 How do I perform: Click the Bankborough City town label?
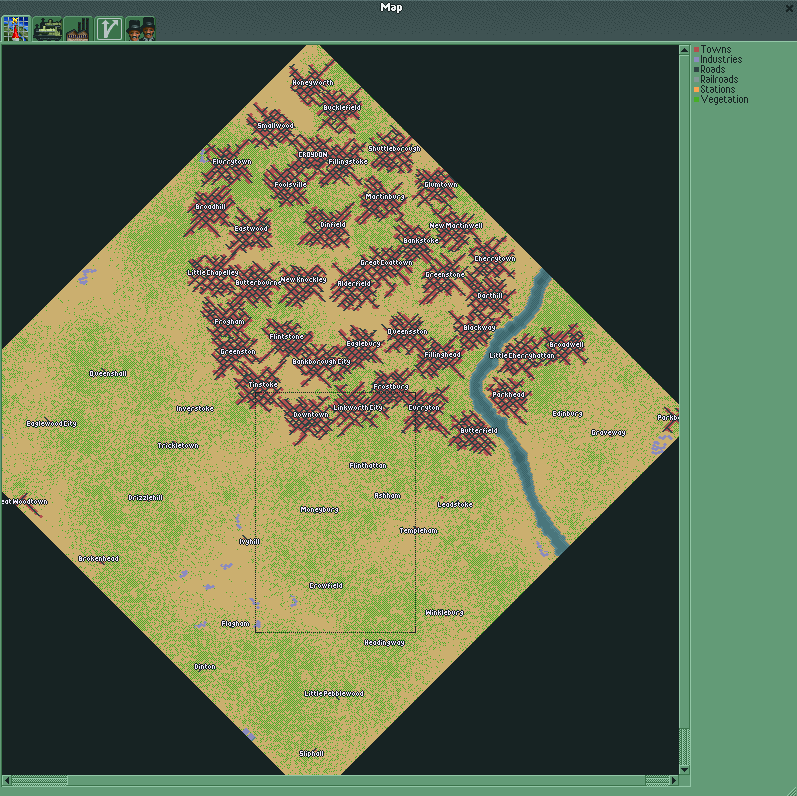point(321,362)
